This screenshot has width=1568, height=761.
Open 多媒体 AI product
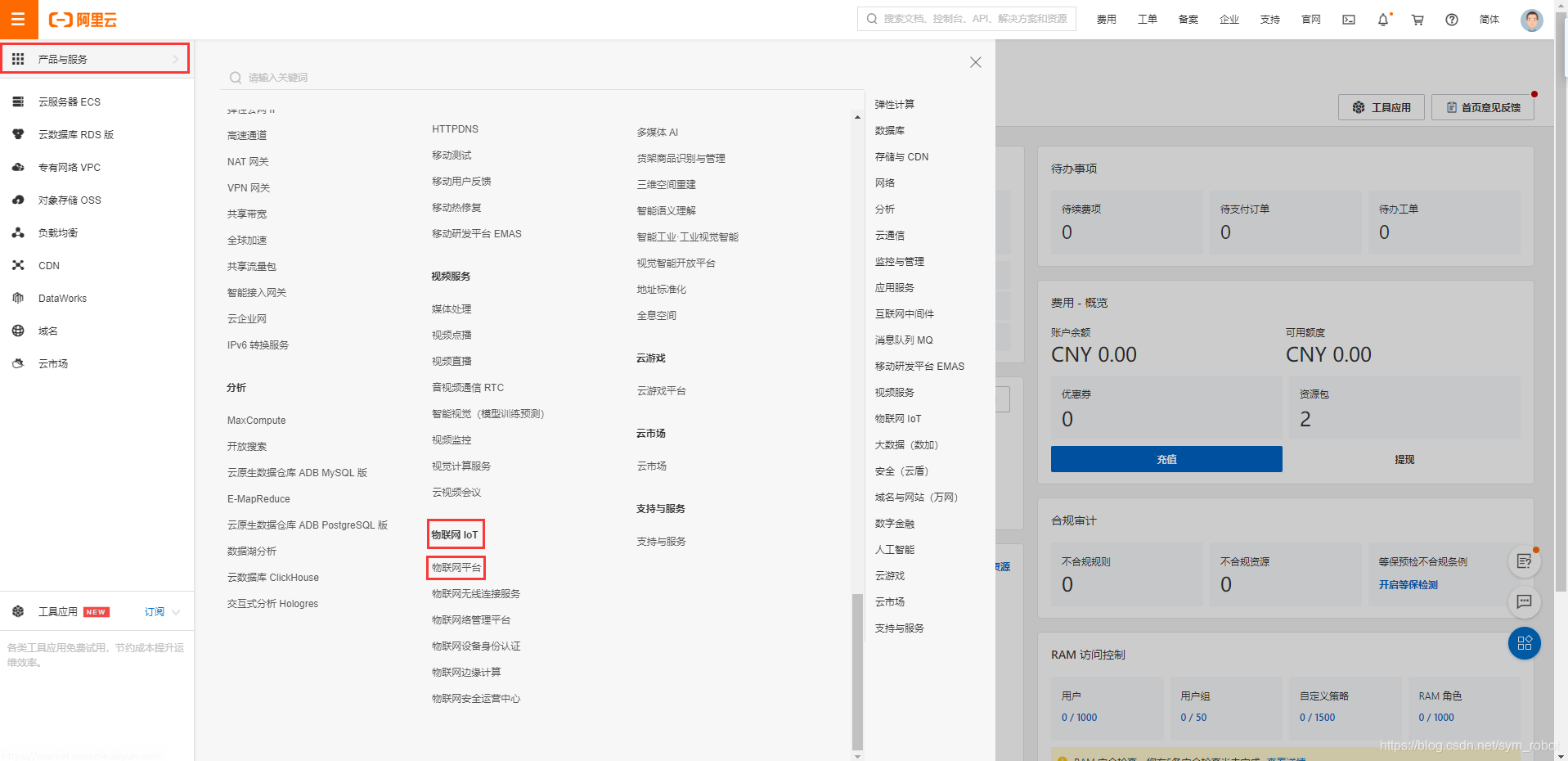pos(657,132)
